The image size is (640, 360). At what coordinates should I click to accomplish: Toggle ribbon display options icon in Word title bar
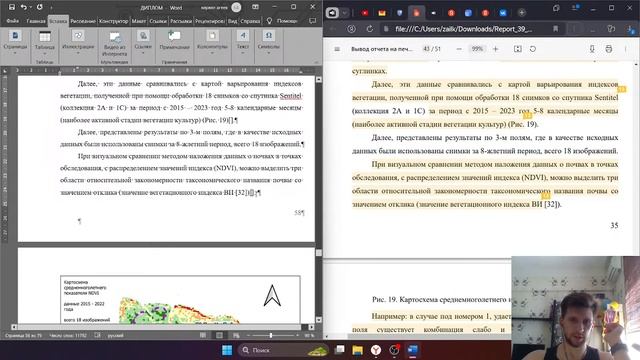pos(255,7)
